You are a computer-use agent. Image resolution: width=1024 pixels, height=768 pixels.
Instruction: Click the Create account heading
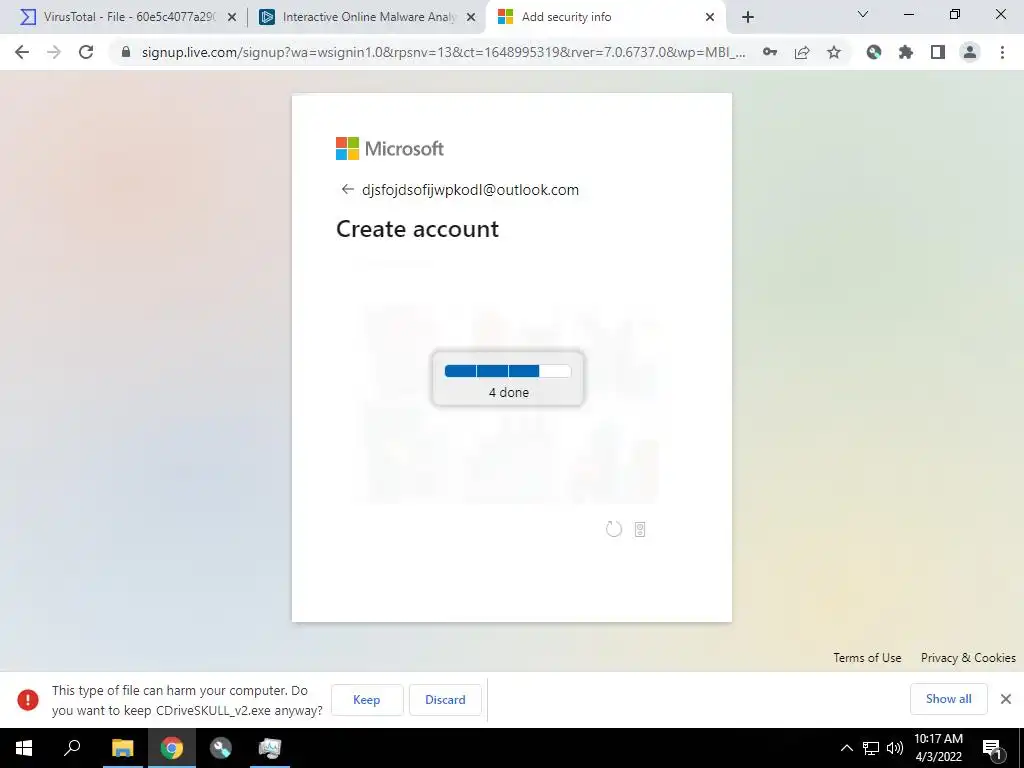coord(417,229)
